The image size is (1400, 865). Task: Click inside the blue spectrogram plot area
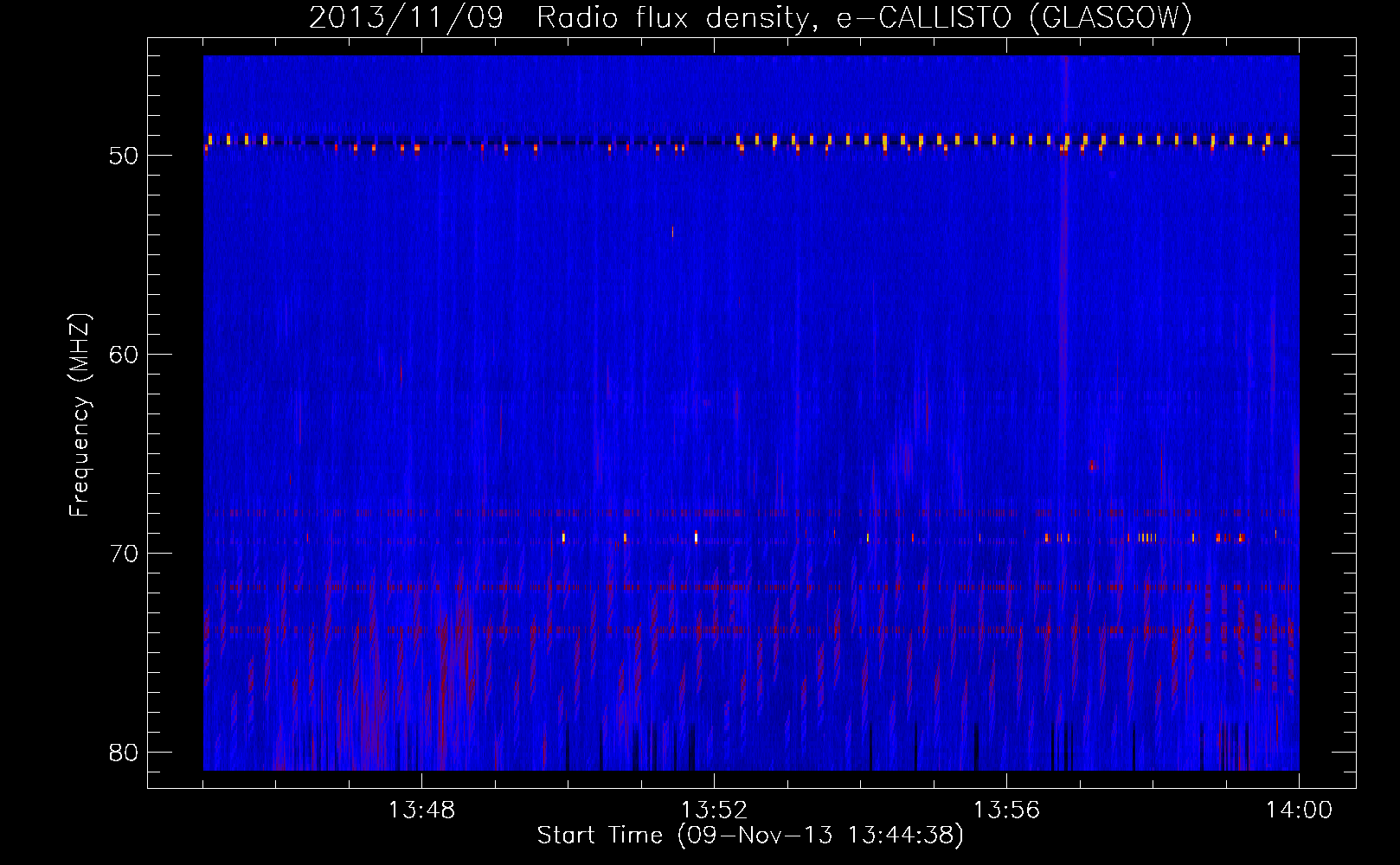751,413
